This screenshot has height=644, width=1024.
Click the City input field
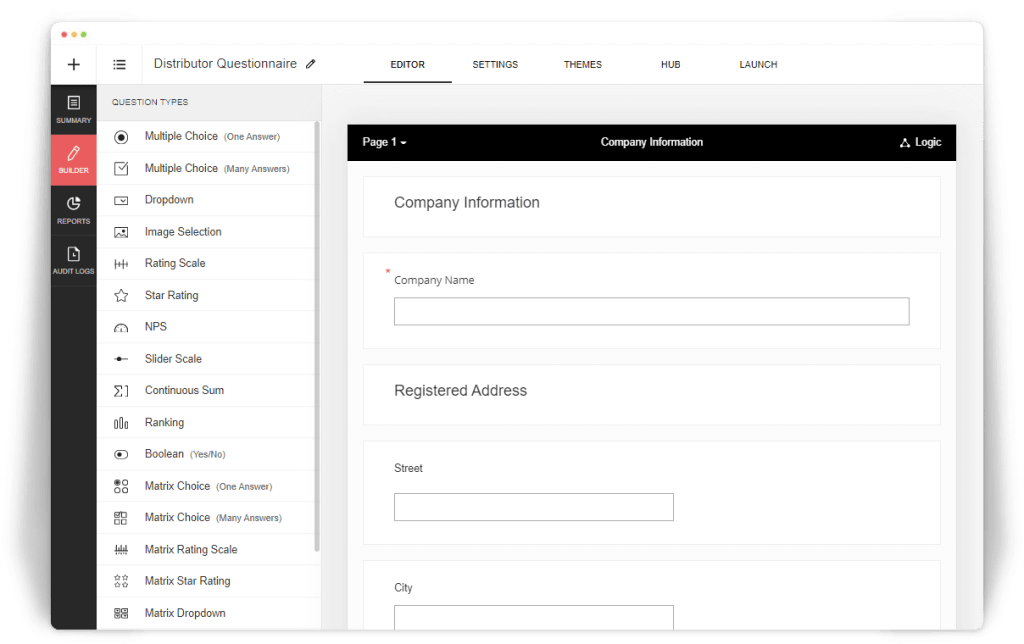(534, 617)
